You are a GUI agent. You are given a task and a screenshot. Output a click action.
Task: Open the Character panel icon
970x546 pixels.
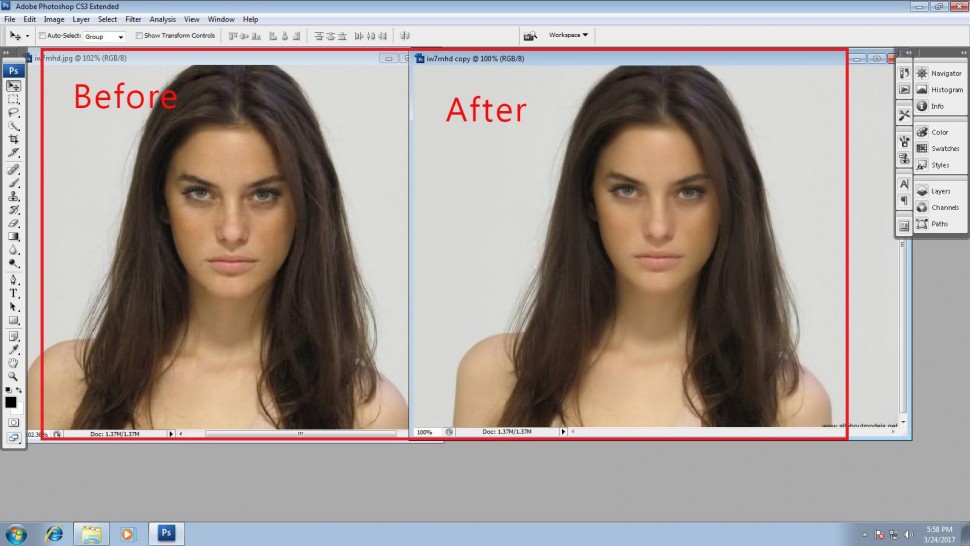click(x=904, y=184)
